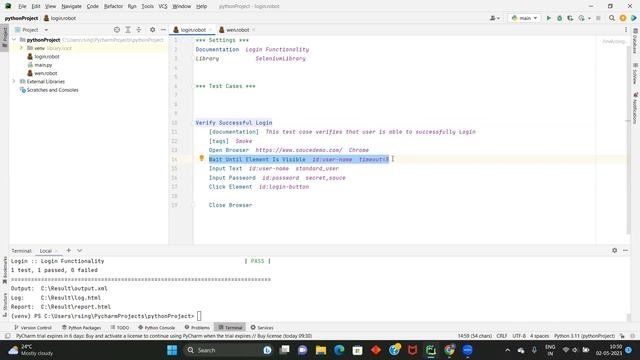This screenshot has height=360, width=640.
Task: Select the Local terminal tab
Action: [x=46, y=251]
